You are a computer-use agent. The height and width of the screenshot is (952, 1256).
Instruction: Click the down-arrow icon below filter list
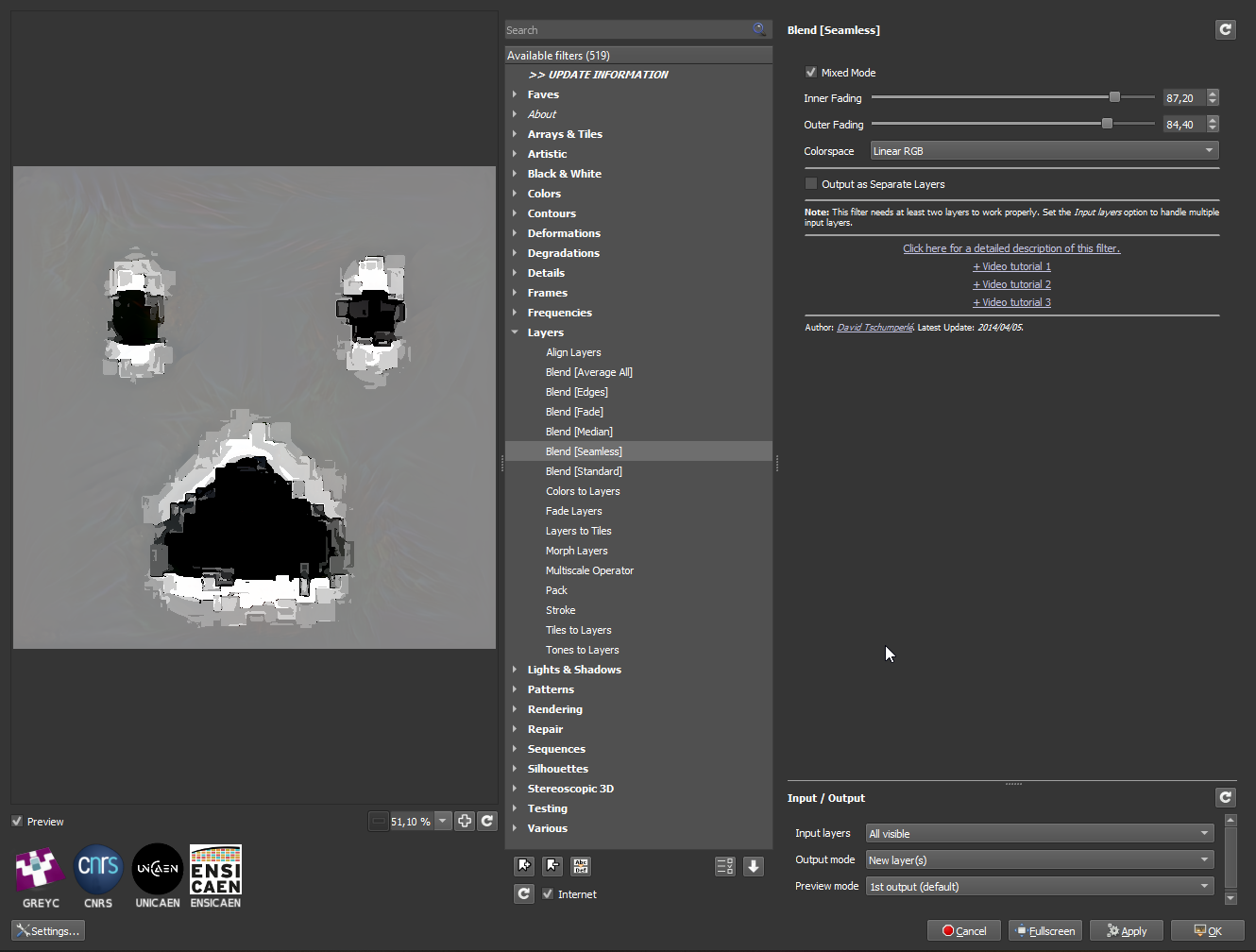click(x=754, y=865)
